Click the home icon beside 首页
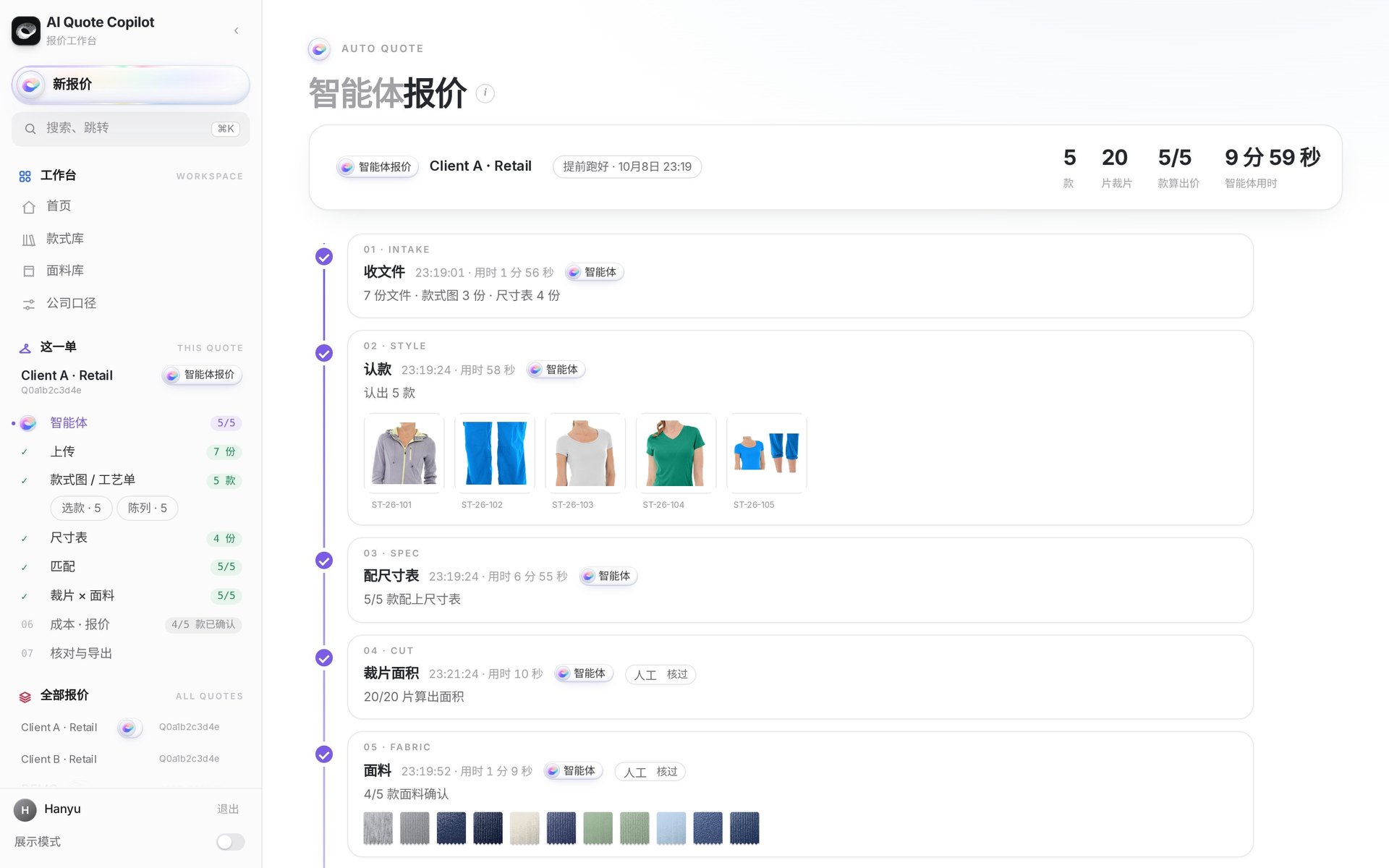 [29, 207]
